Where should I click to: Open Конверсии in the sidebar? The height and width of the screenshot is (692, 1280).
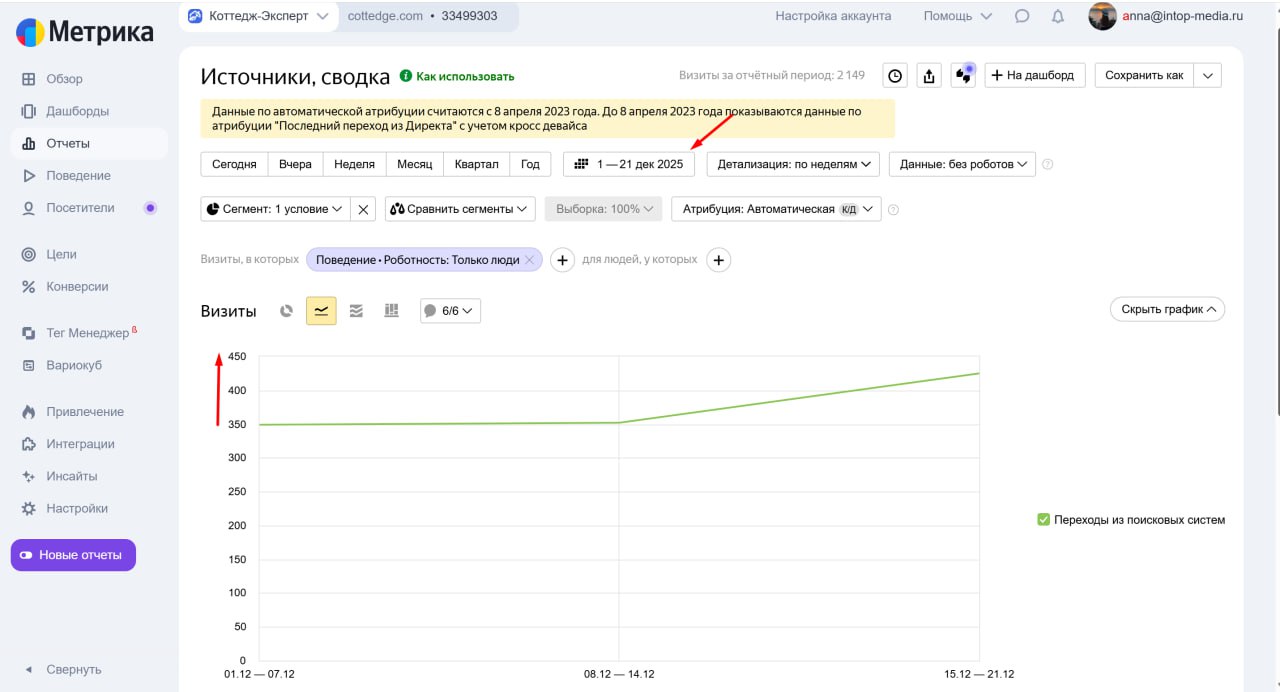point(77,287)
